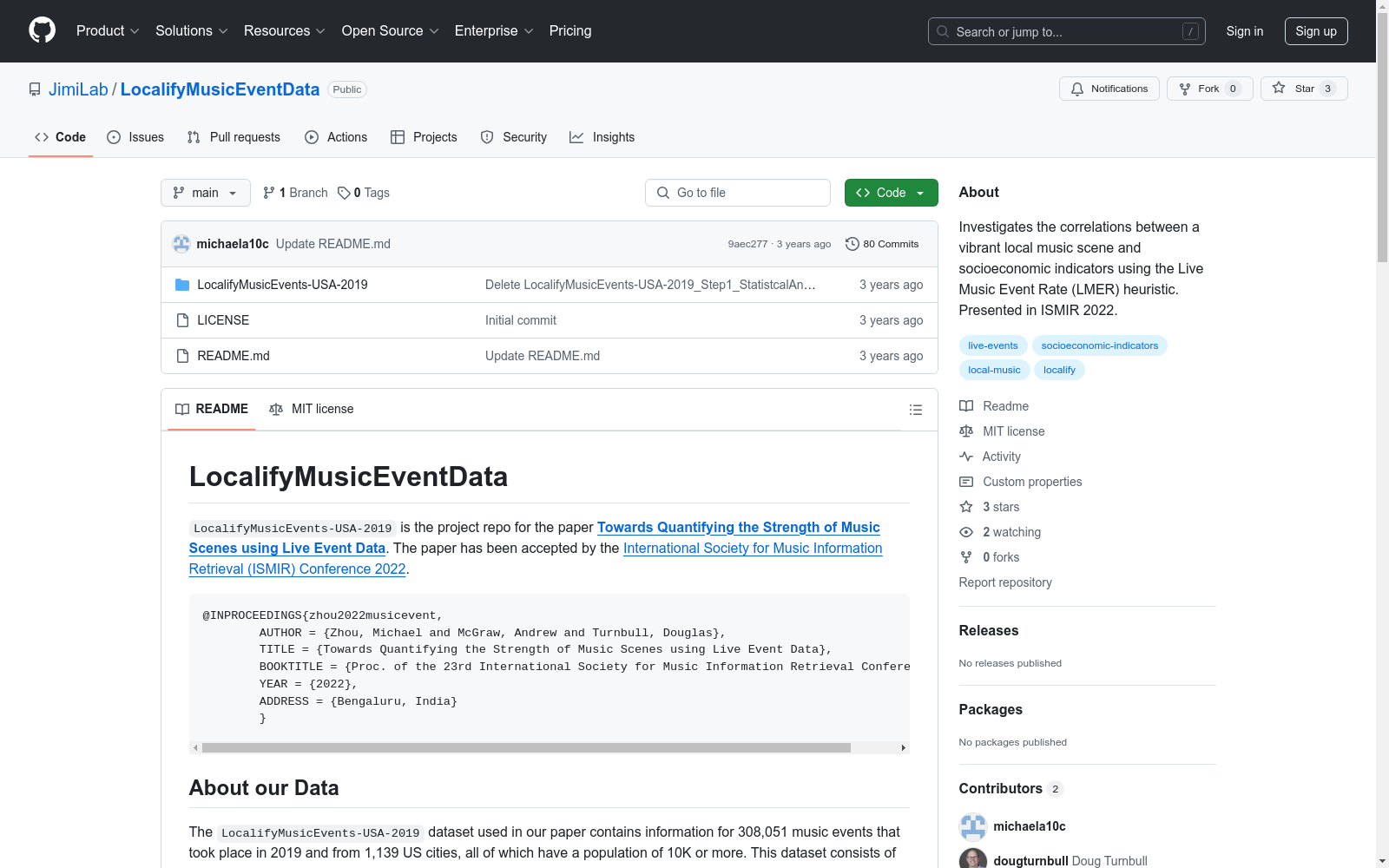Image resolution: width=1389 pixels, height=868 pixels.
Task: Open the live-events topic tag
Action: pyautogui.click(x=993, y=345)
